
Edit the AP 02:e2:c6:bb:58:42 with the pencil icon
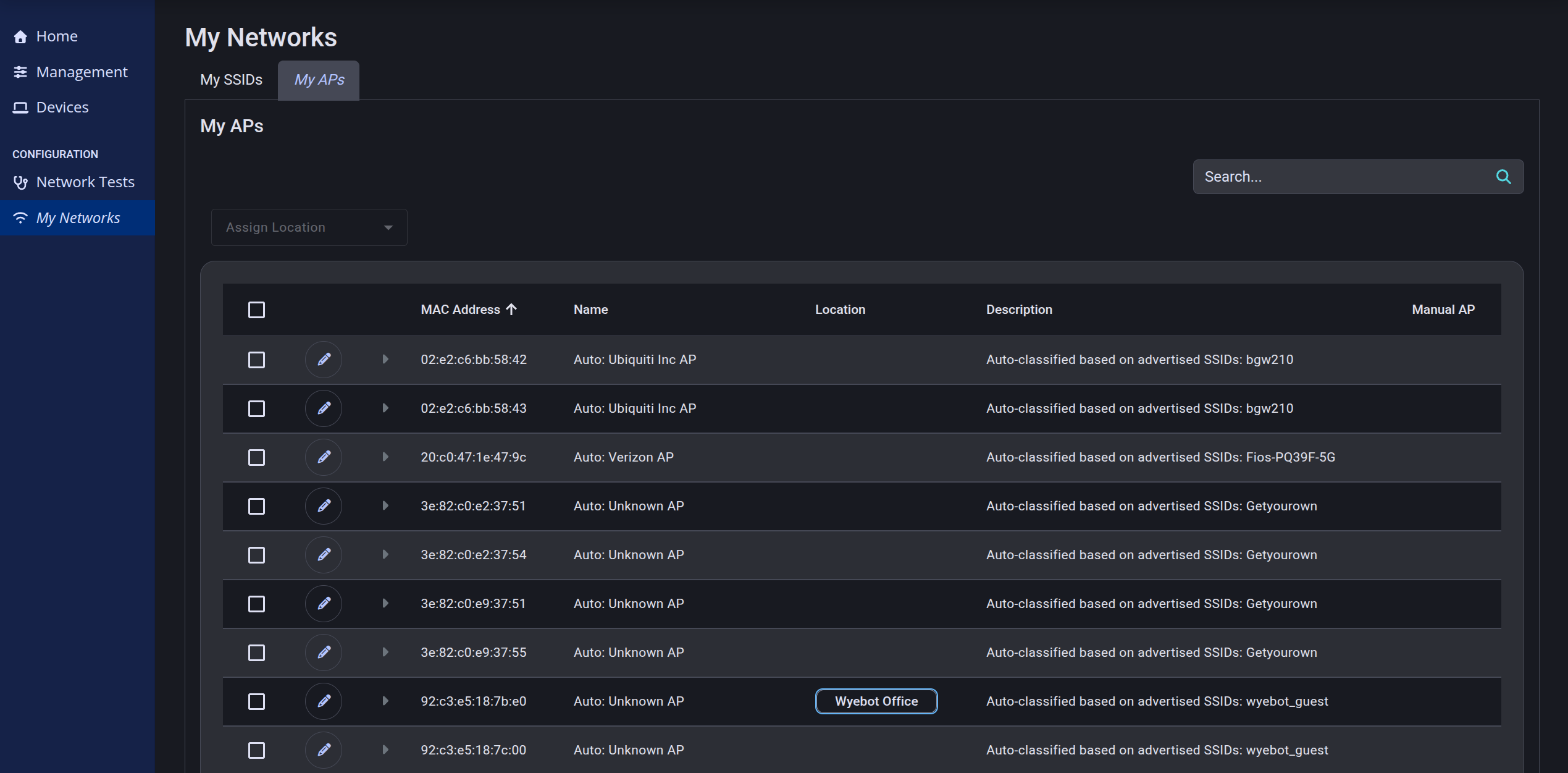click(x=324, y=360)
